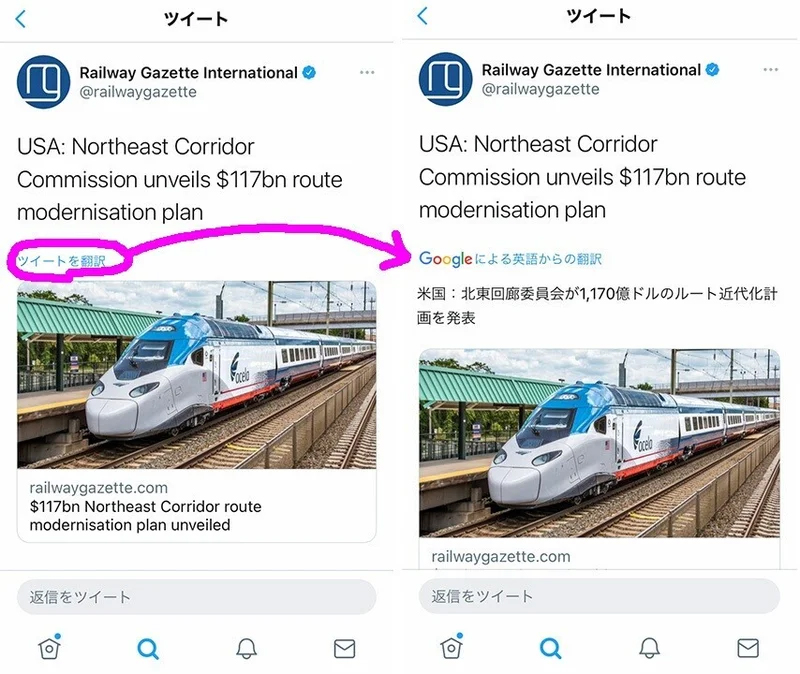
Task: Click ツイートを翻訳 translate link
Action: click(x=69, y=261)
